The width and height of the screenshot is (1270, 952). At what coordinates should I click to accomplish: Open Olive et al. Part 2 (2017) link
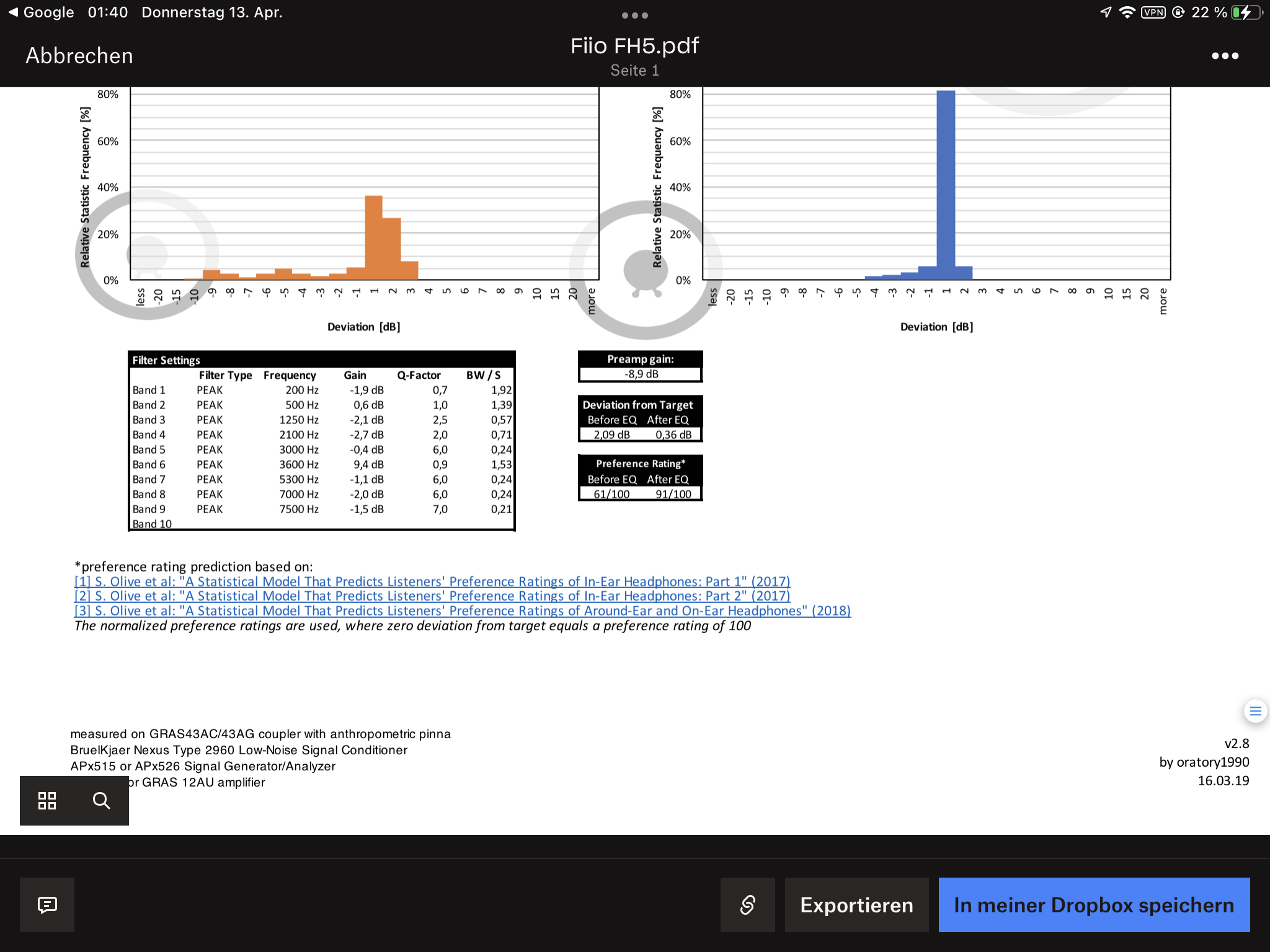tap(432, 596)
